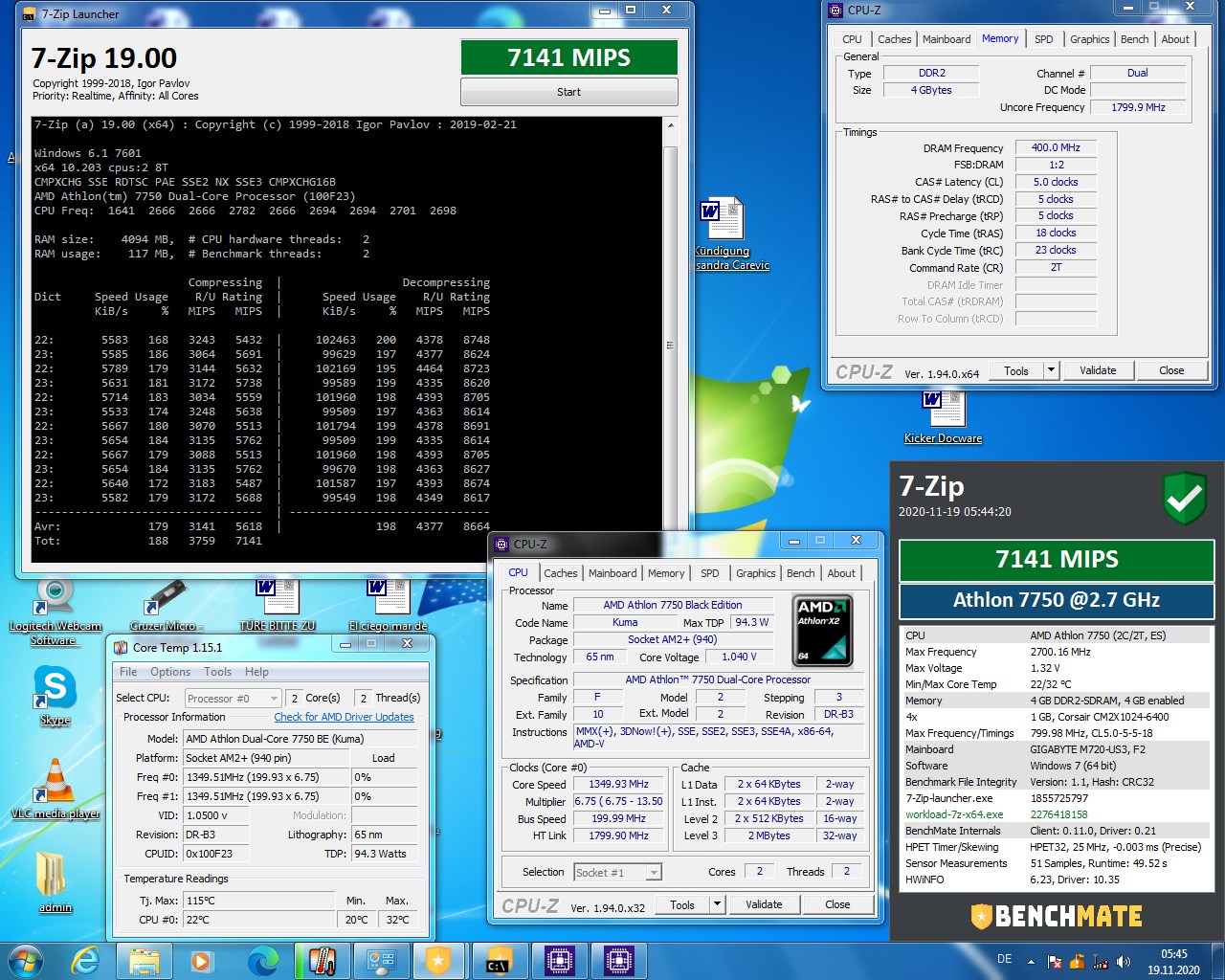Click Athlon 7750 @2.7 GHz BenchMate banner
The image size is (1225, 980).
tap(1057, 600)
